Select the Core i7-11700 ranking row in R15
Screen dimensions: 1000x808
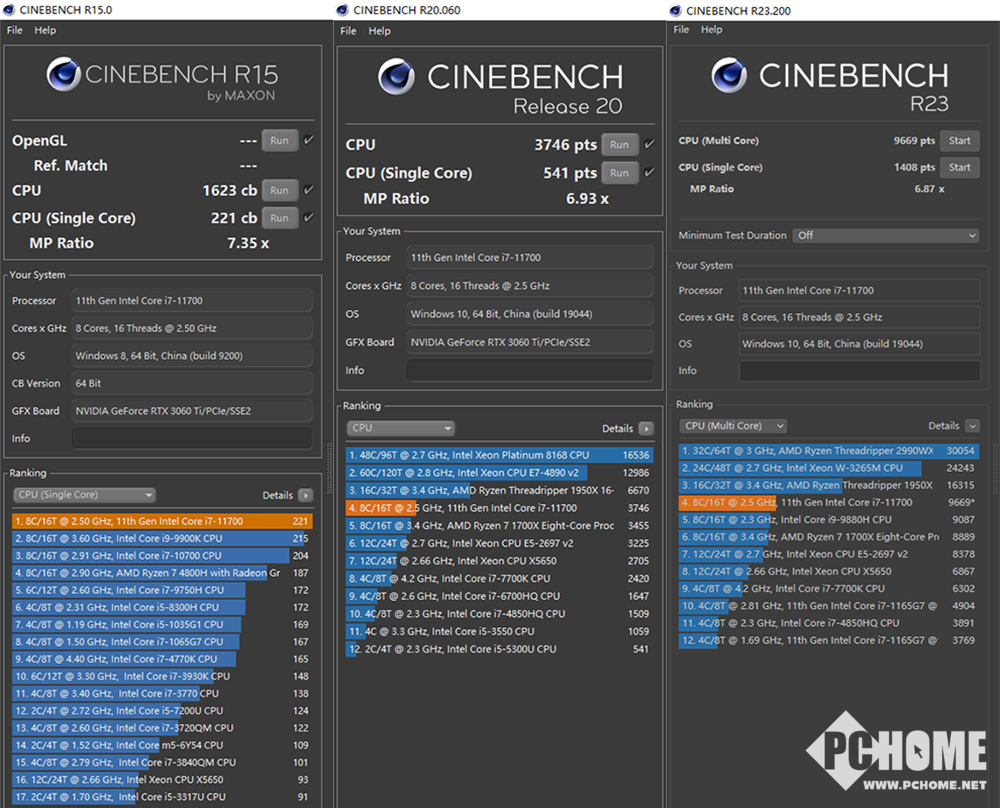tap(162, 521)
